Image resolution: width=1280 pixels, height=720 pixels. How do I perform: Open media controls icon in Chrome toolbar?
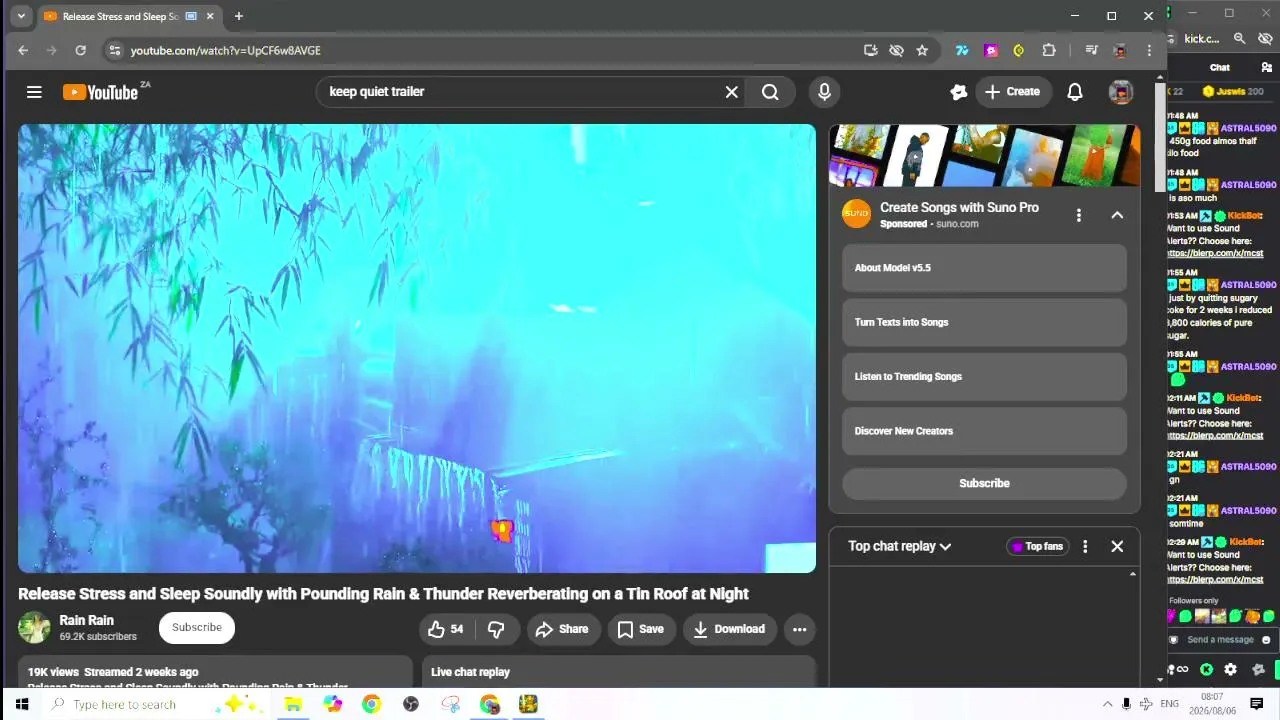[1091, 50]
